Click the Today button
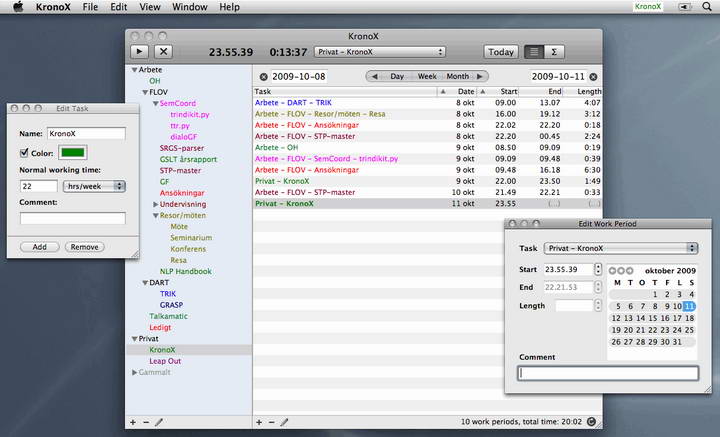Image resolution: width=720 pixels, height=437 pixels. click(x=501, y=51)
